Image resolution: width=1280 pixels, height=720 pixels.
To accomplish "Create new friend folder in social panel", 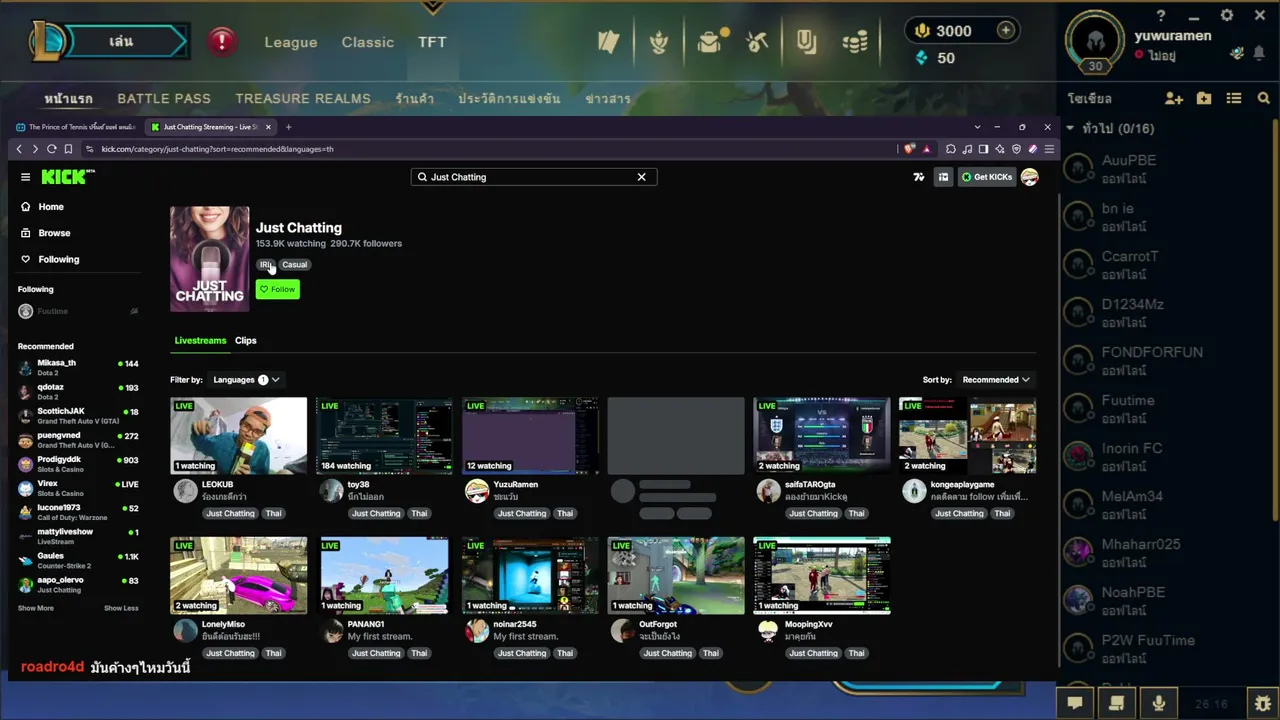I will tap(1204, 99).
